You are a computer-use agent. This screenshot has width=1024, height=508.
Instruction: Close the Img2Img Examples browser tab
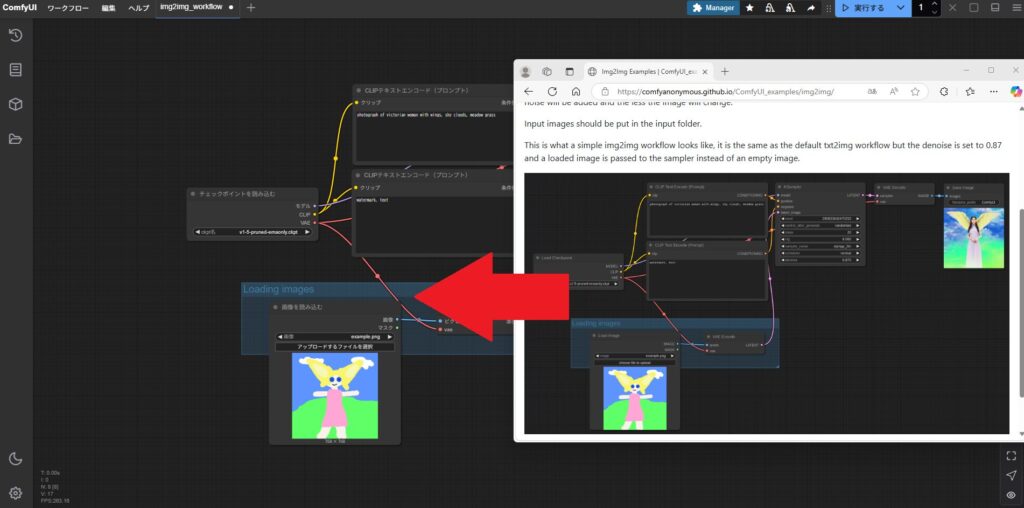pos(705,72)
